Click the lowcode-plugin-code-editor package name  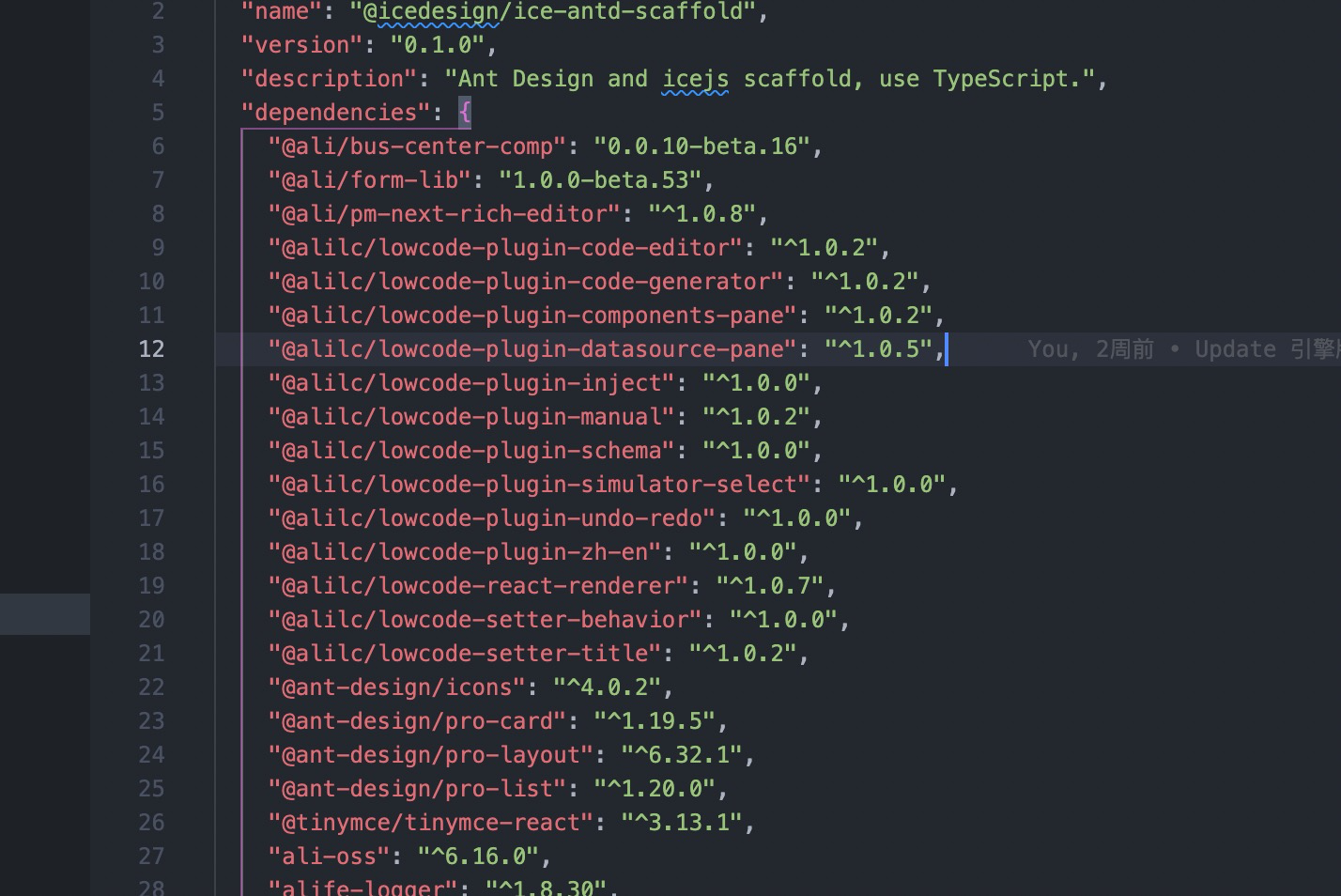pos(506,248)
